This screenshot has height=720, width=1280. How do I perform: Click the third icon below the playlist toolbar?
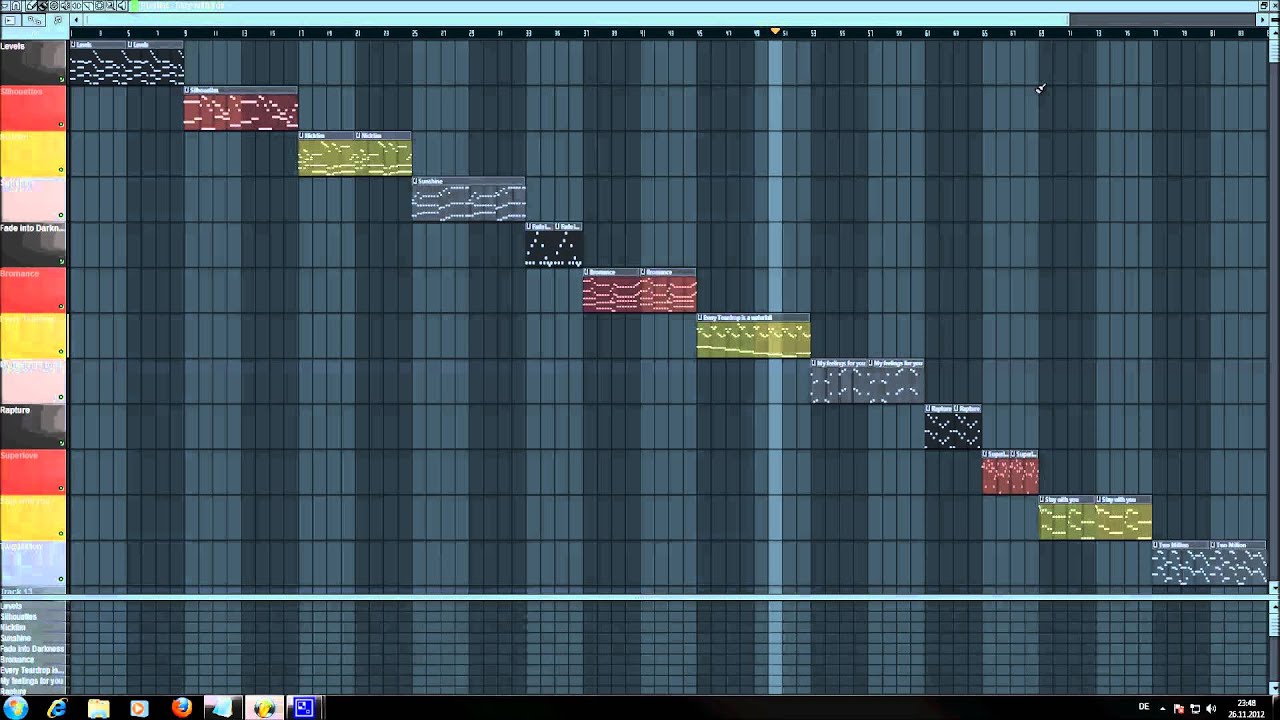click(x=58, y=20)
